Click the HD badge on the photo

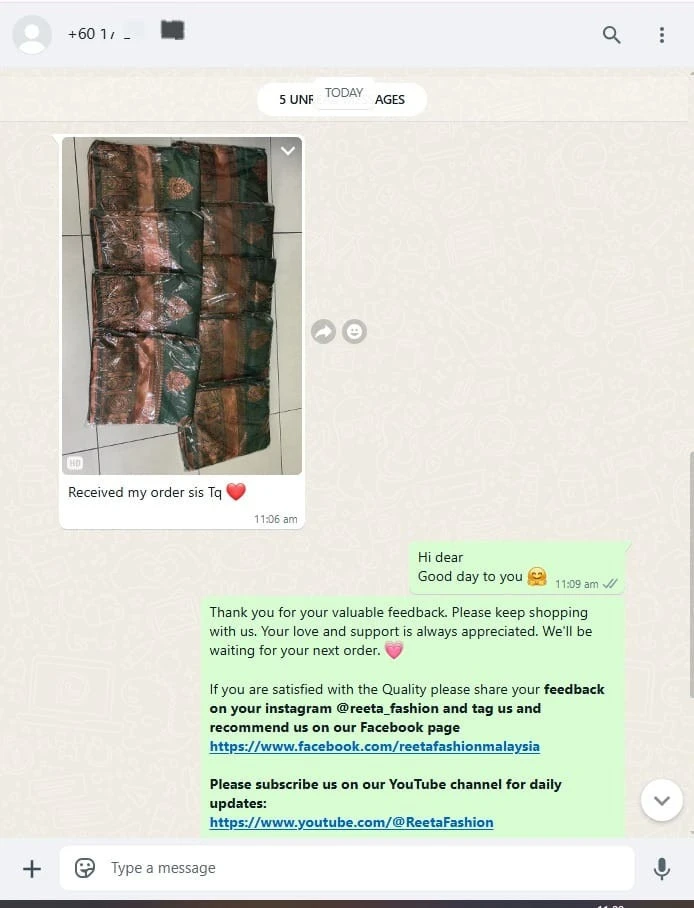pos(75,463)
